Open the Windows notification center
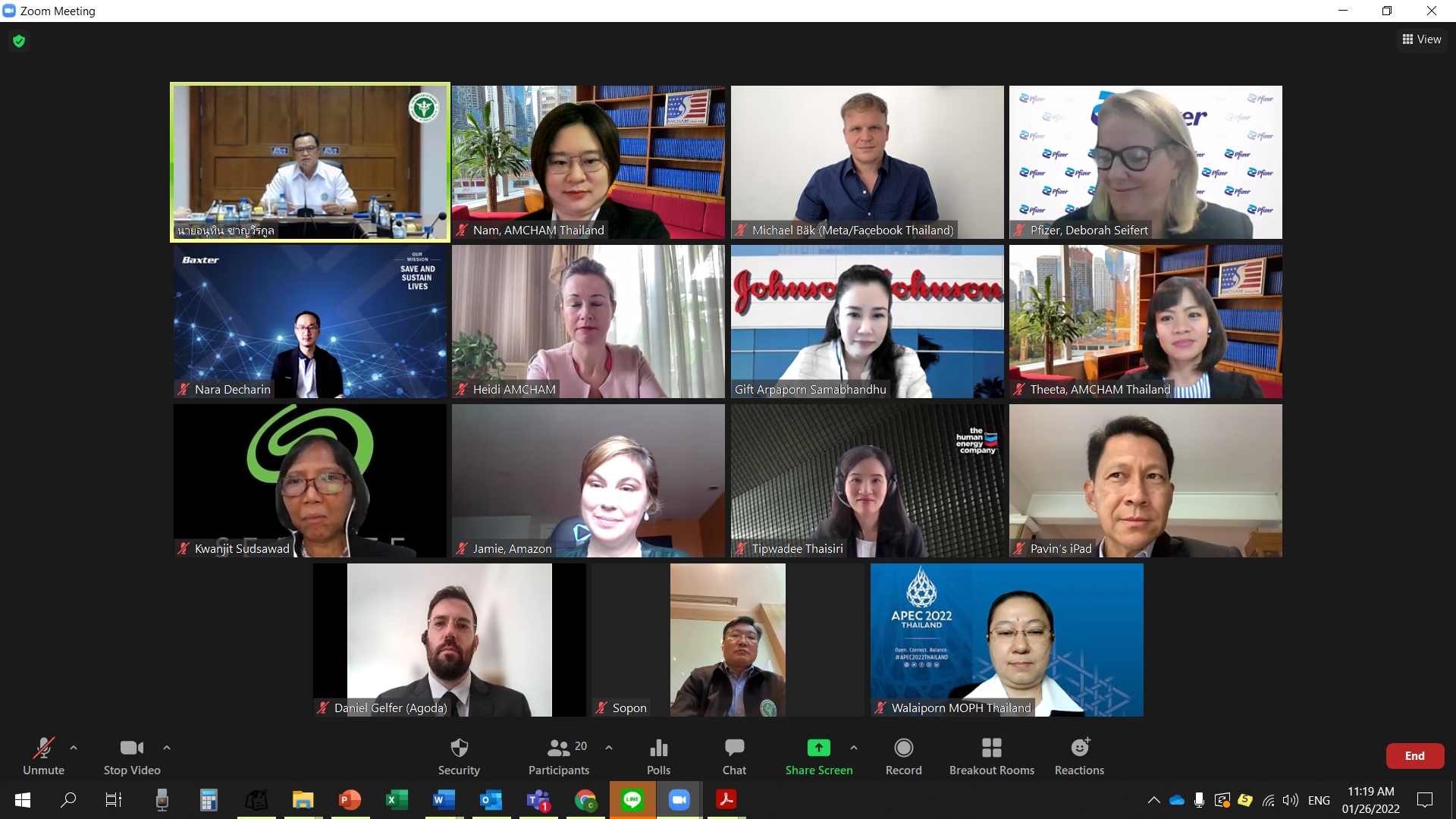 1425,800
